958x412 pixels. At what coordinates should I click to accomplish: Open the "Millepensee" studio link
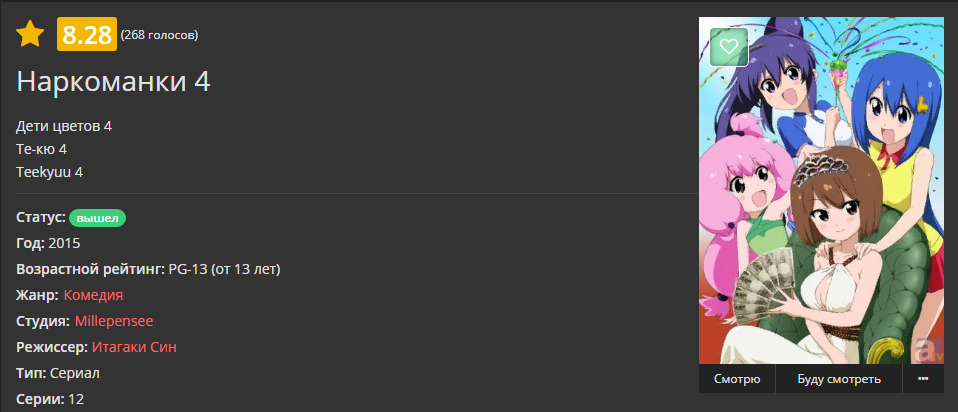click(114, 321)
